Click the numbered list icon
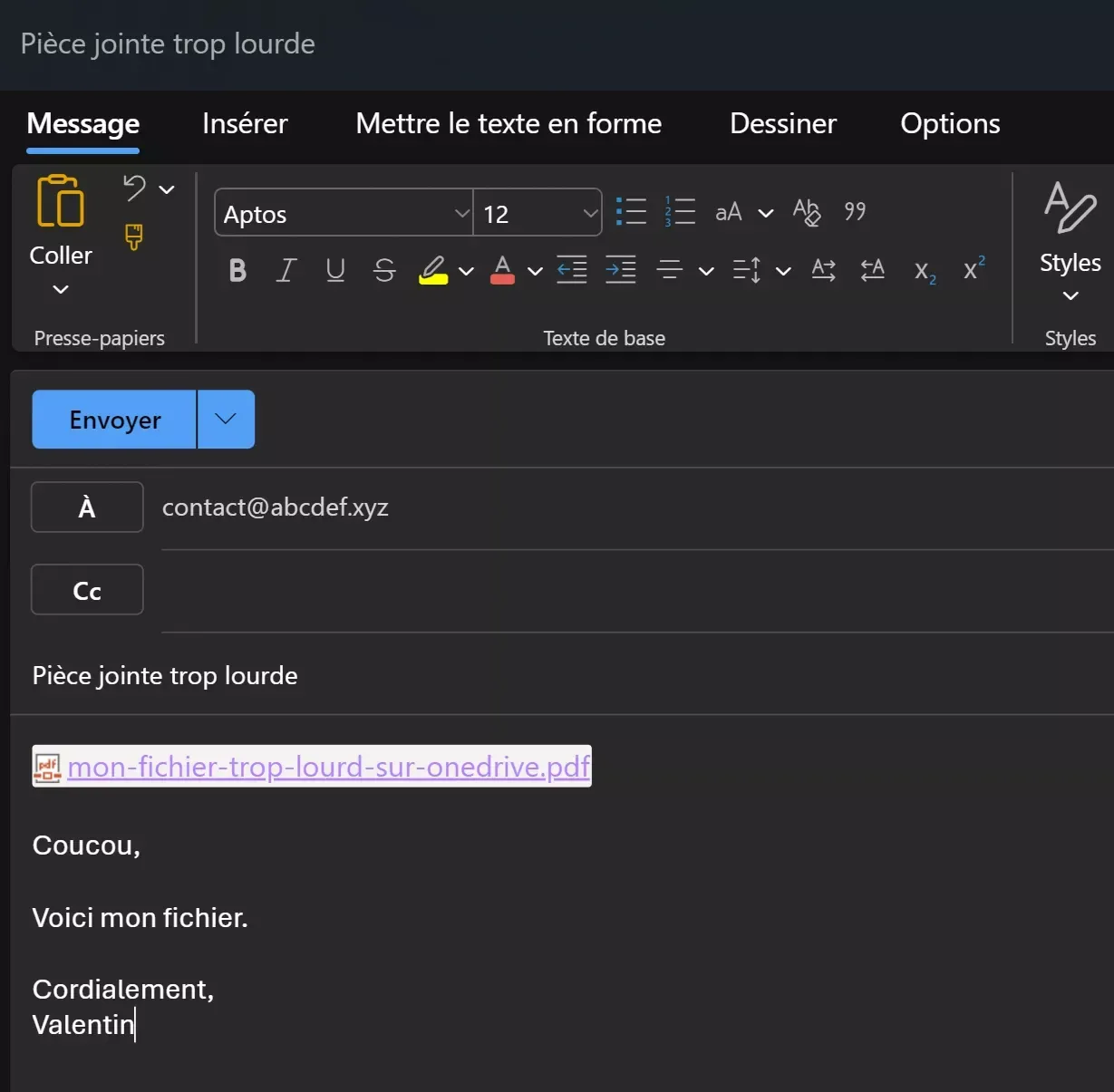Screen dimensions: 1114x1092 click(680, 210)
